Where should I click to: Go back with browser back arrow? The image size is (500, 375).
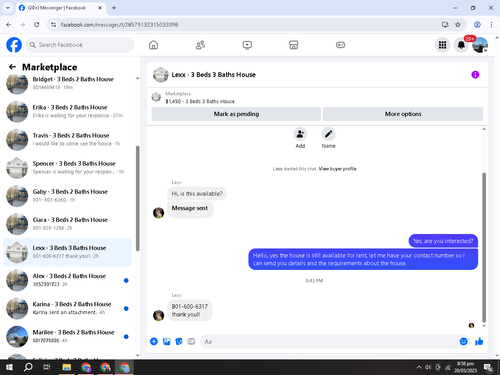[x=9, y=24]
